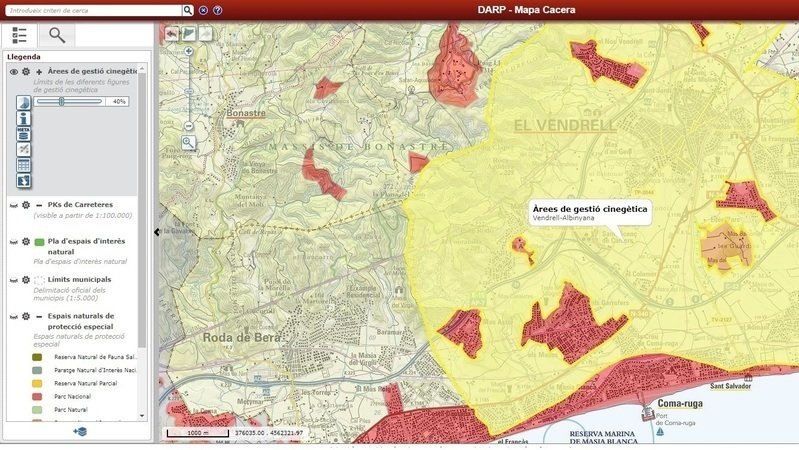Collapse the PKs de Carreteres legend
The height and width of the screenshot is (450, 799).
pyautogui.click(x=39, y=205)
